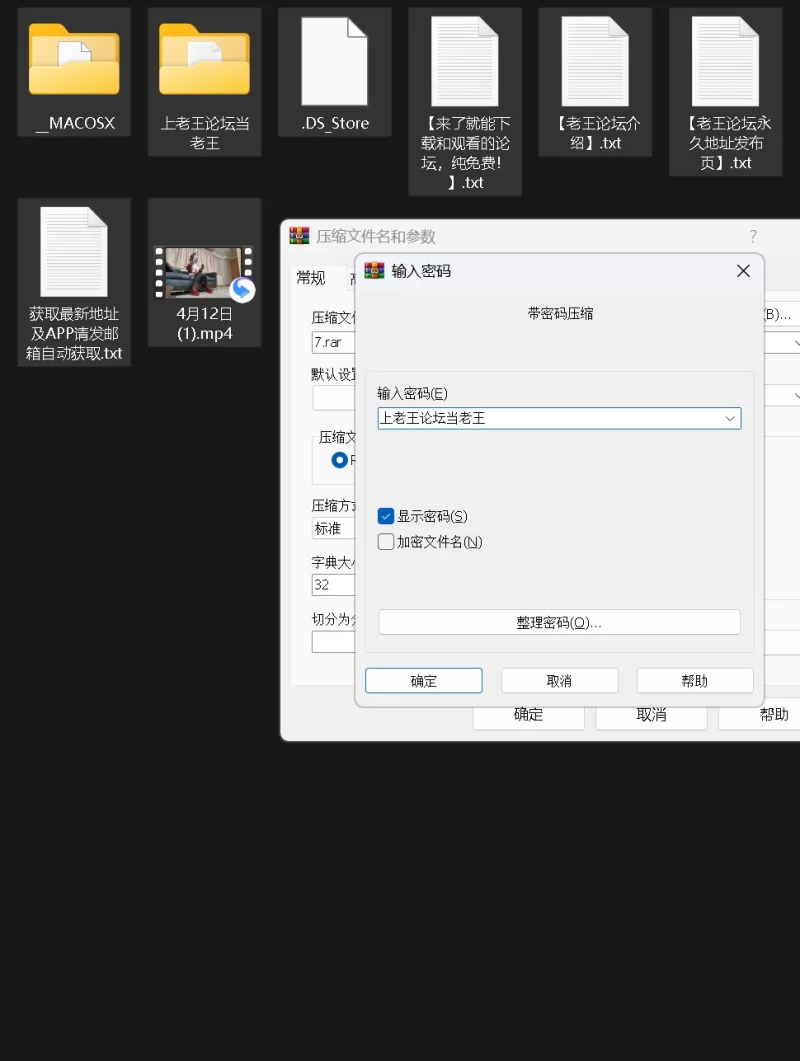Select the radio button under 压缩文件格式
800x1061 pixels.
click(340, 460)
